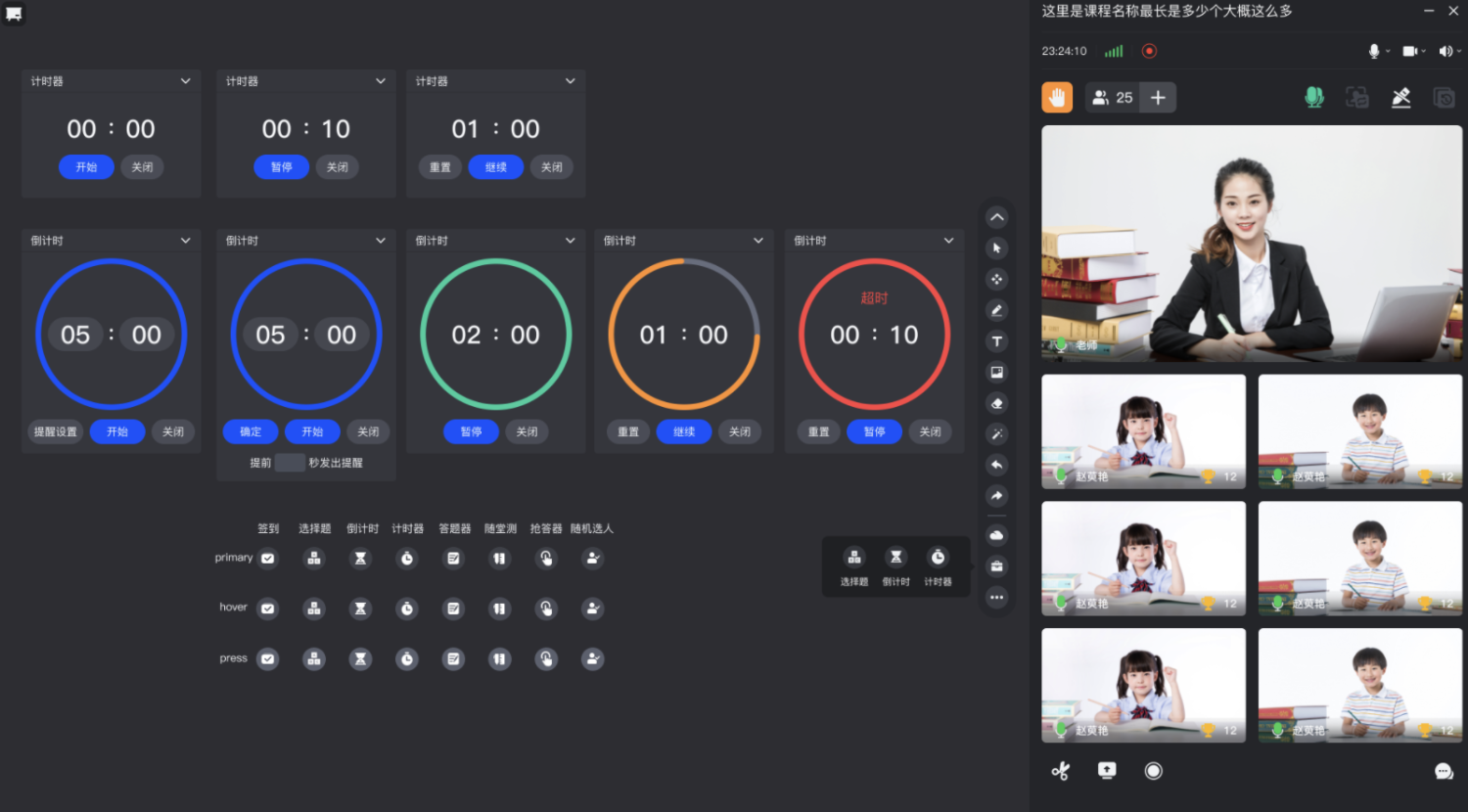
Task: Select the eraser tool
Action: tap(996, 403)
